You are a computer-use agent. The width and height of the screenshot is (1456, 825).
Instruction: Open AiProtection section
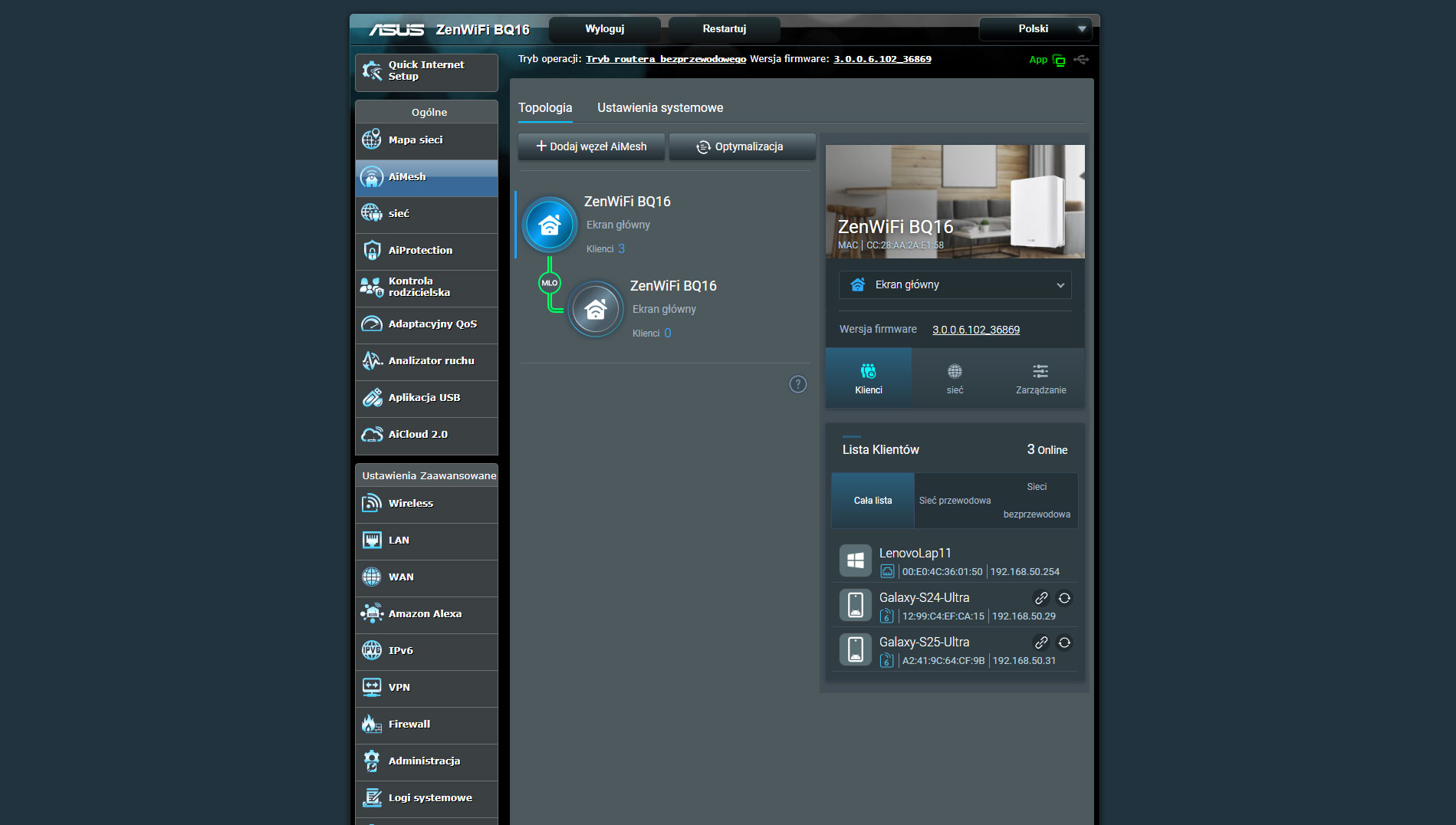[x=426, y=251]
